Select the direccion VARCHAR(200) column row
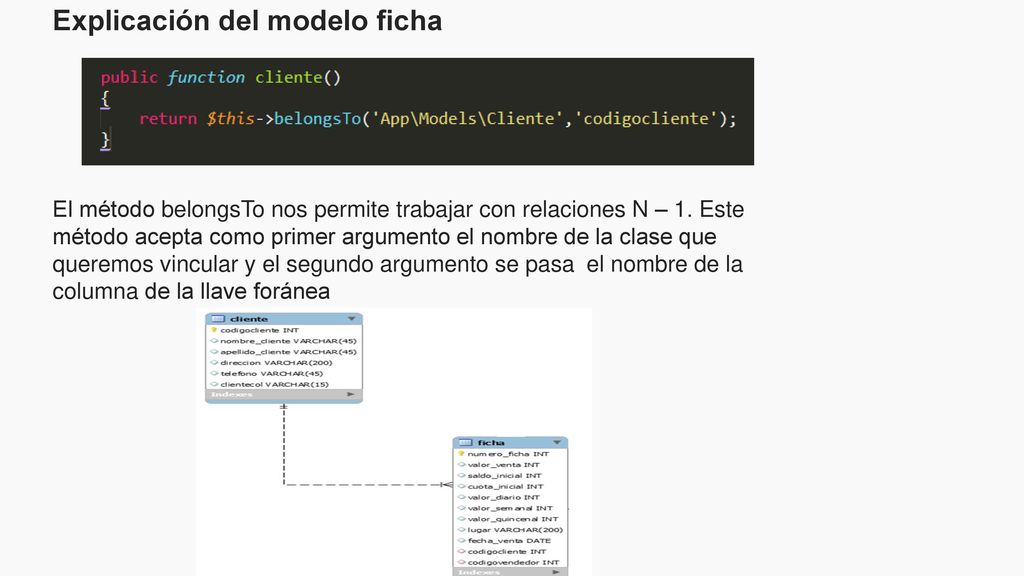The image size is (1024, 576). click(284, 362)
